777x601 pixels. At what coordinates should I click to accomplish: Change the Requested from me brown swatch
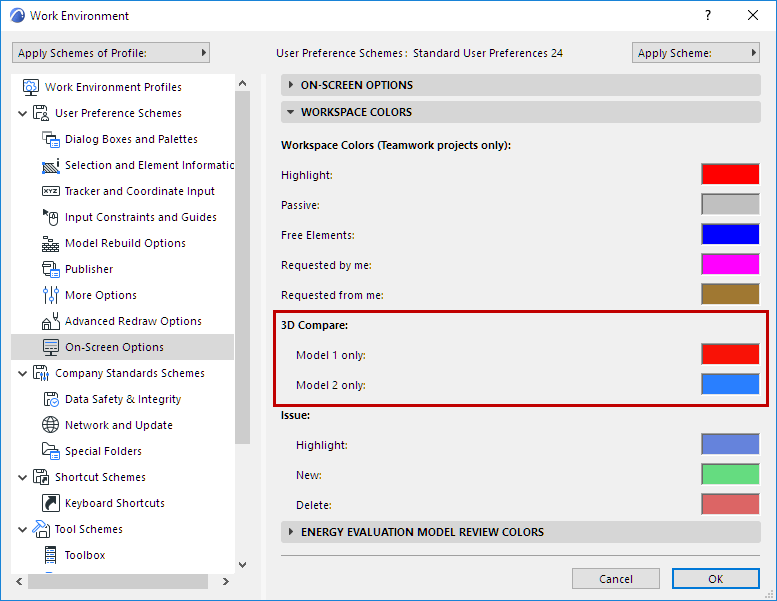click(730, 294)
